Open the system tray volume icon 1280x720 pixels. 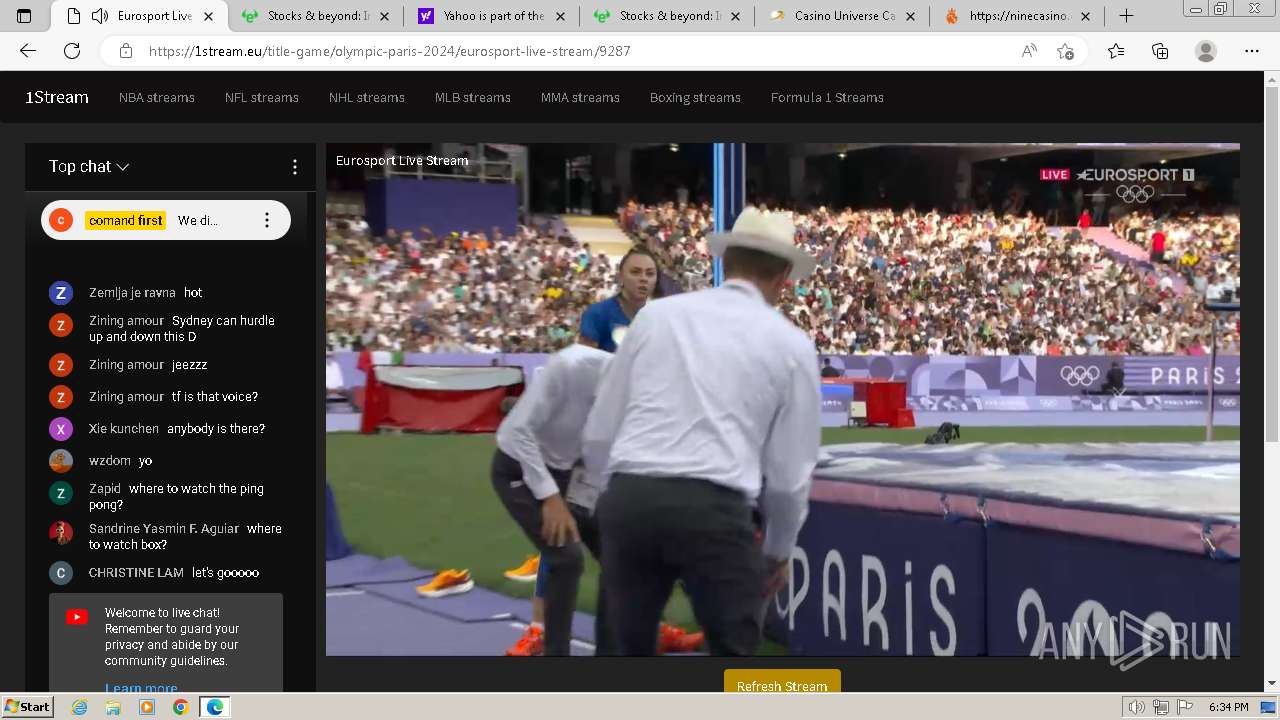[x=1137, y=707]
